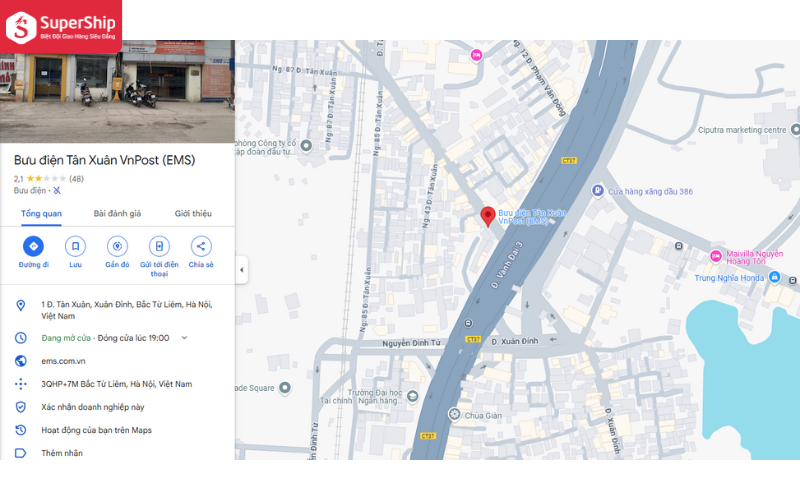
Task: Click the Đường đi directions icon
Action: coord(33,246)
